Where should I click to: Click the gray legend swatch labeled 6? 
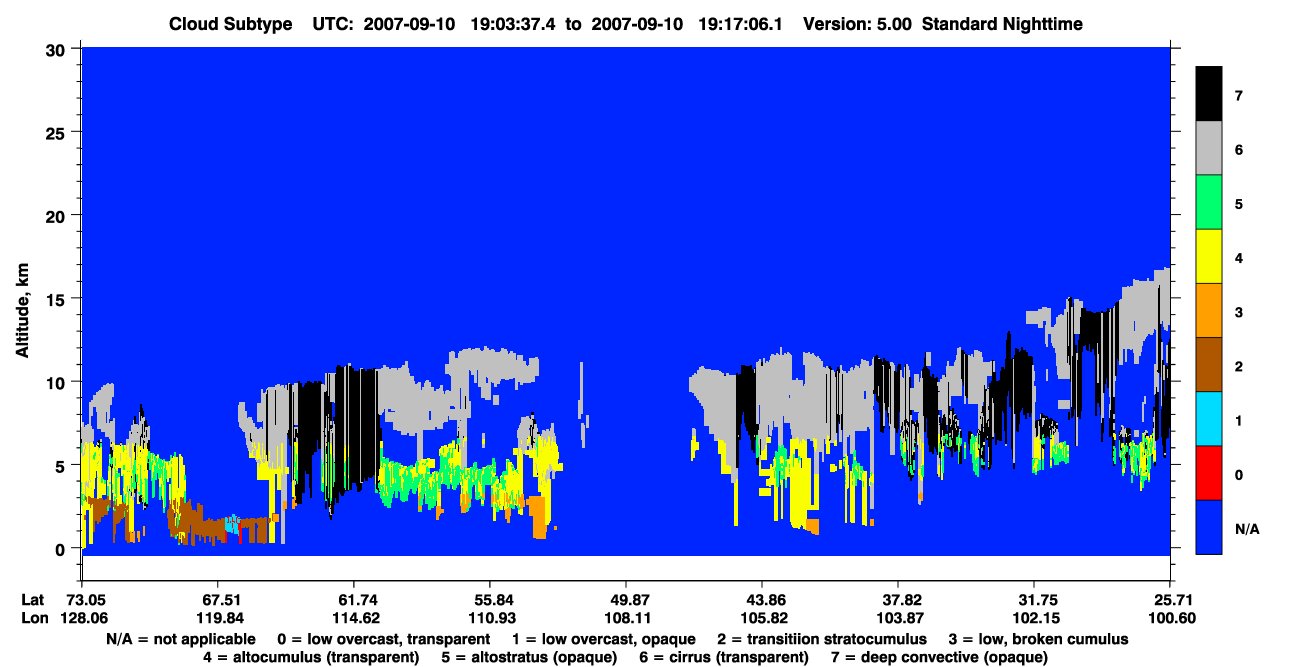(1209, 149)
